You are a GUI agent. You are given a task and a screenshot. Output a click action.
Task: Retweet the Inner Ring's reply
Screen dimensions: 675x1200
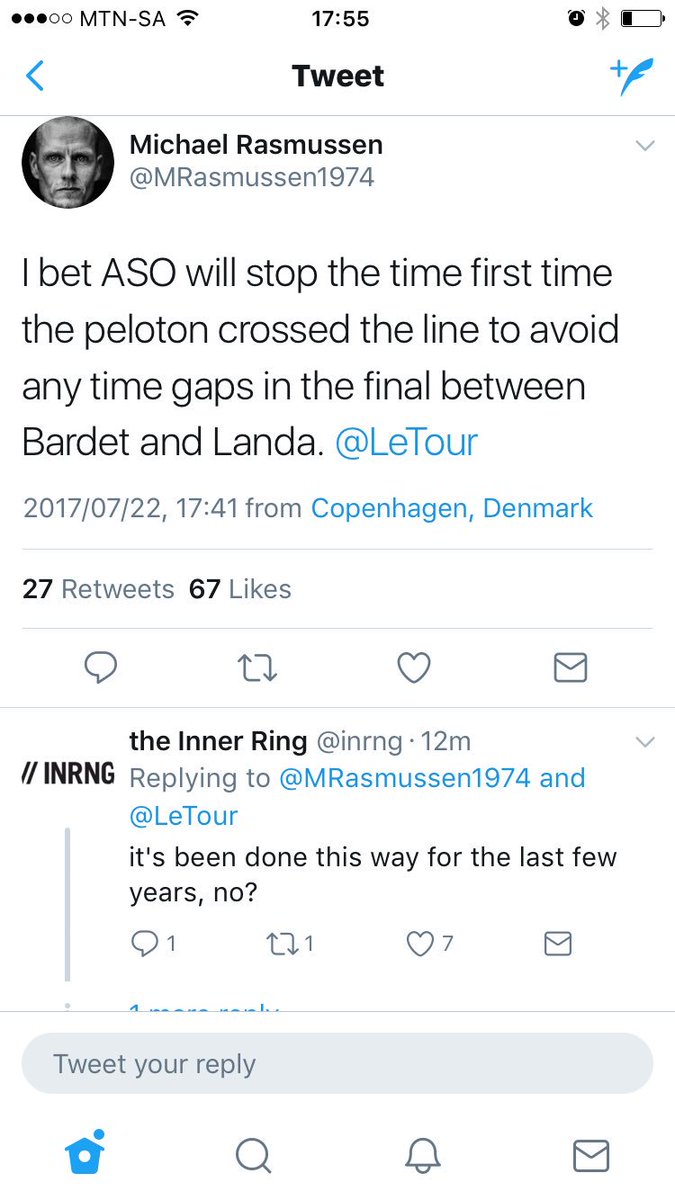tap(287, 943)
